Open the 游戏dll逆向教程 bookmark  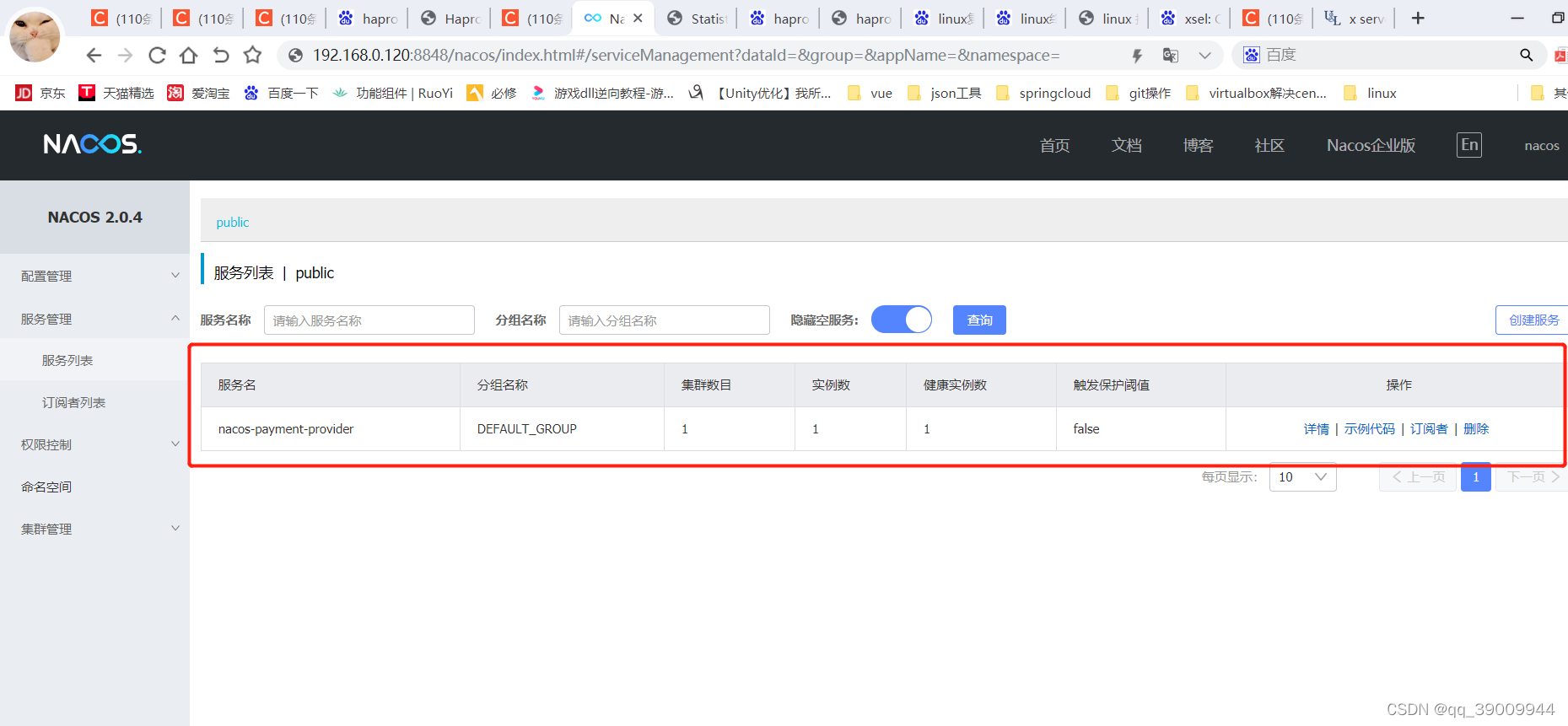point(601,93)
